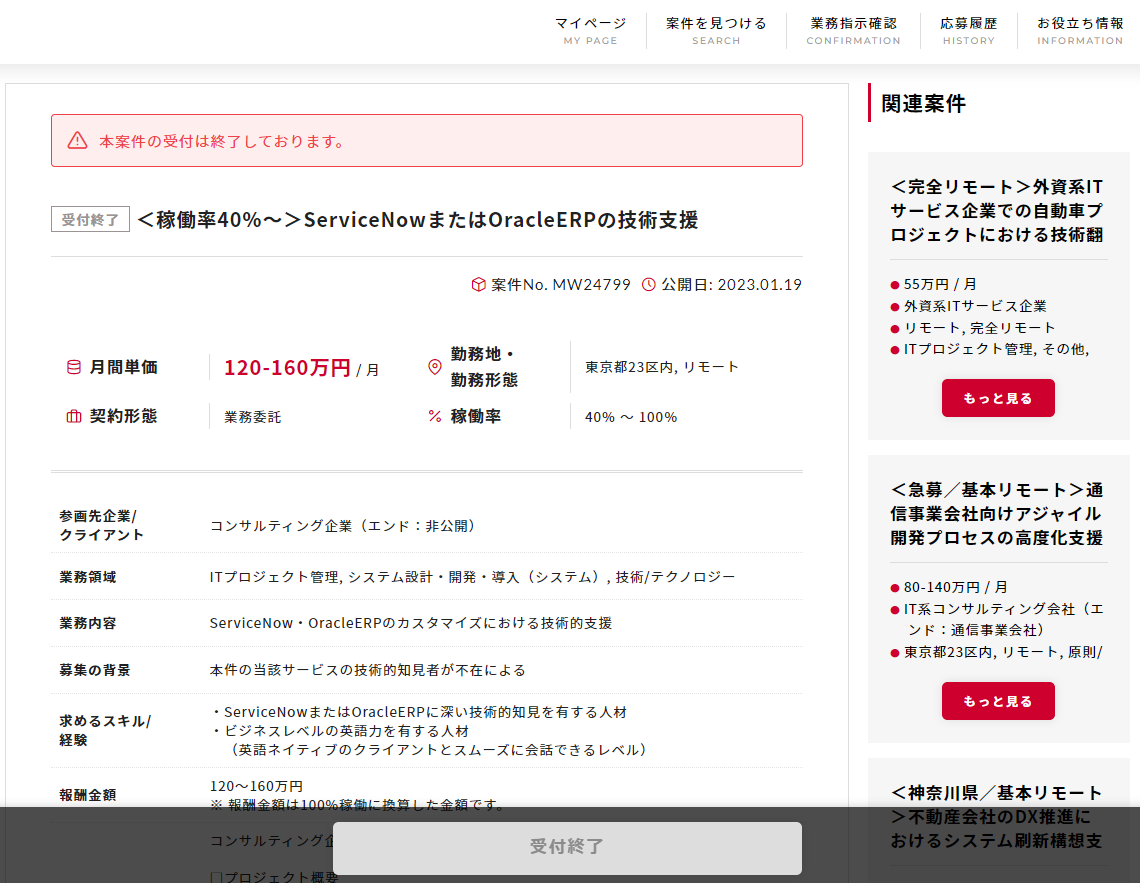Click 55万円 / 月 in first related card
Screen dimensions: 1140x883
click(940, 284)
